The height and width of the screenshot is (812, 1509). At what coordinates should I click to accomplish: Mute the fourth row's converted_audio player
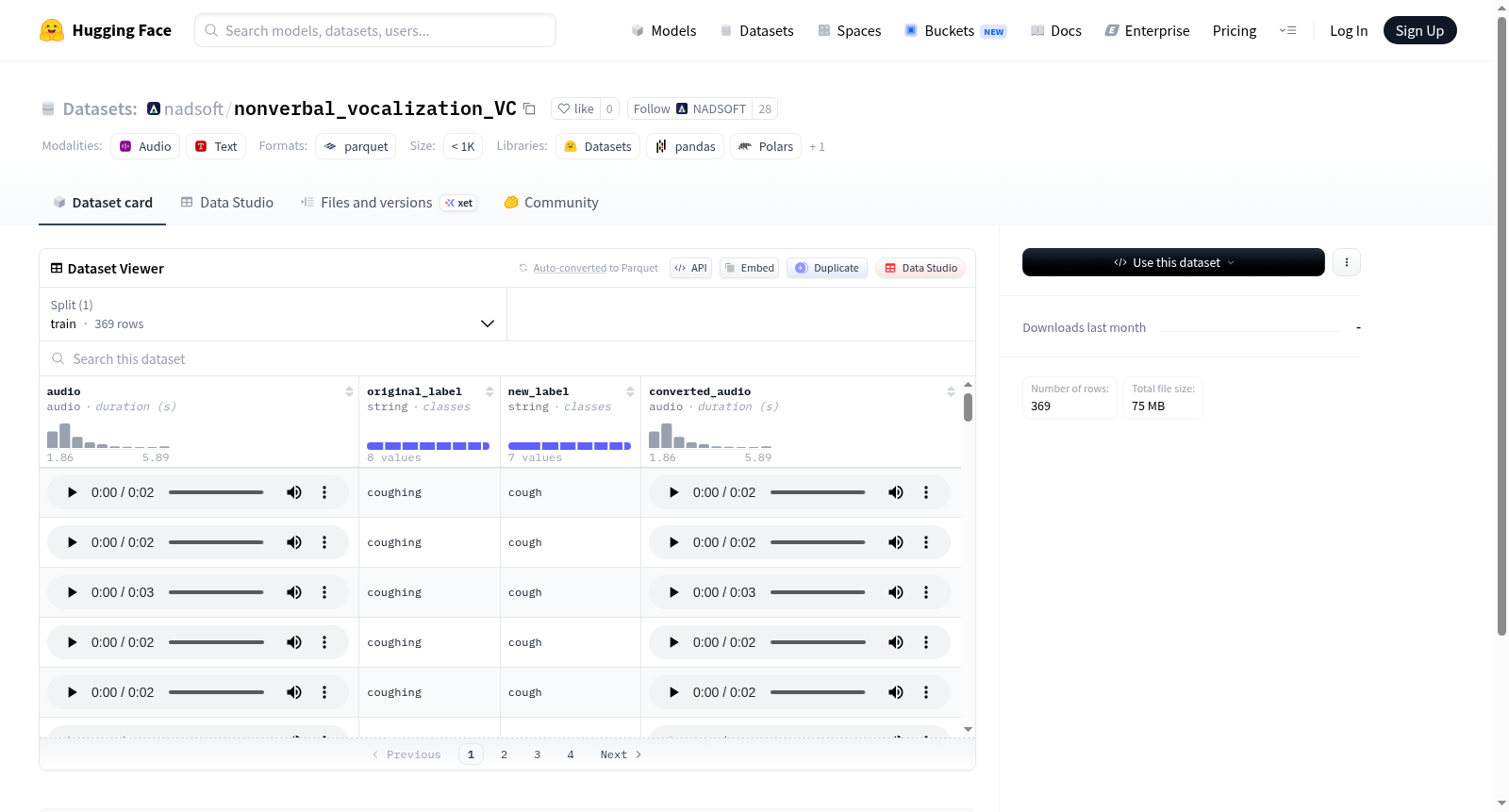point(896,642)
